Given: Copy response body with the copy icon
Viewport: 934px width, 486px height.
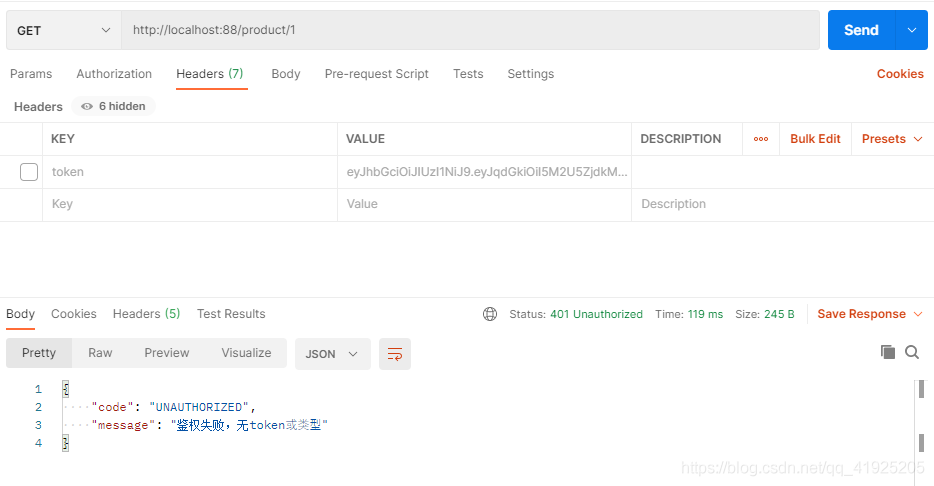Looking at the screenshot, I should tap(888, 352).
